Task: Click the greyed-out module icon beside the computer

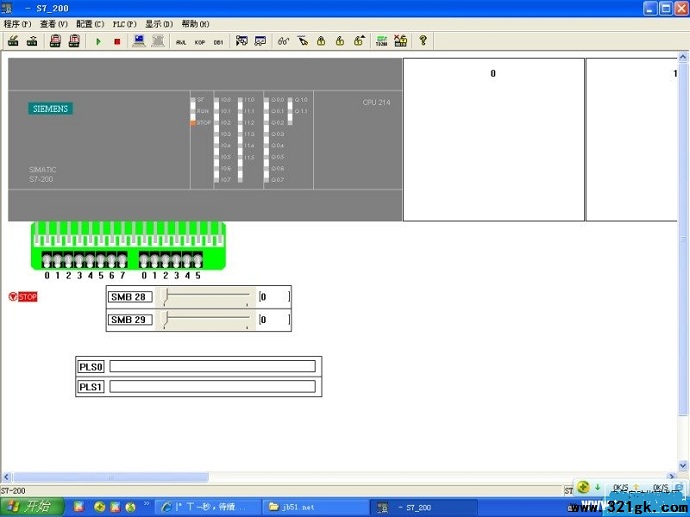Action: pos(158,41)
